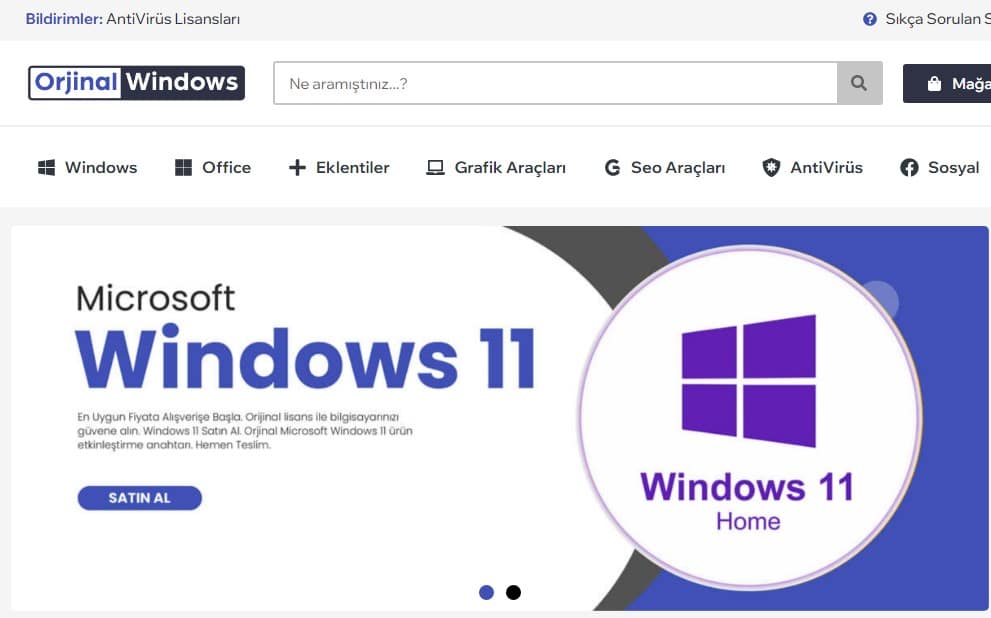Viewport: 991px width, 618px height.
Task: Open the Sosyal menu item
Action: 940,167
